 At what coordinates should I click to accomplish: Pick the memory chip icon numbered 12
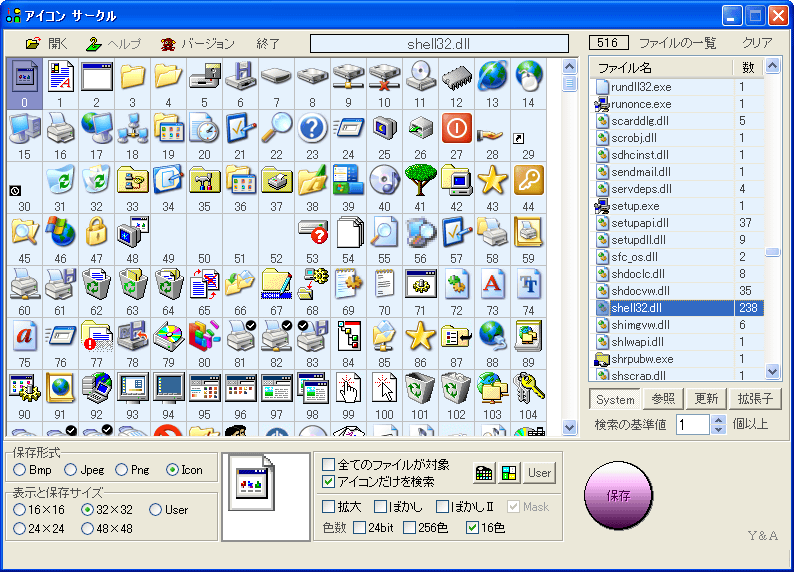[x=456, y=83]
